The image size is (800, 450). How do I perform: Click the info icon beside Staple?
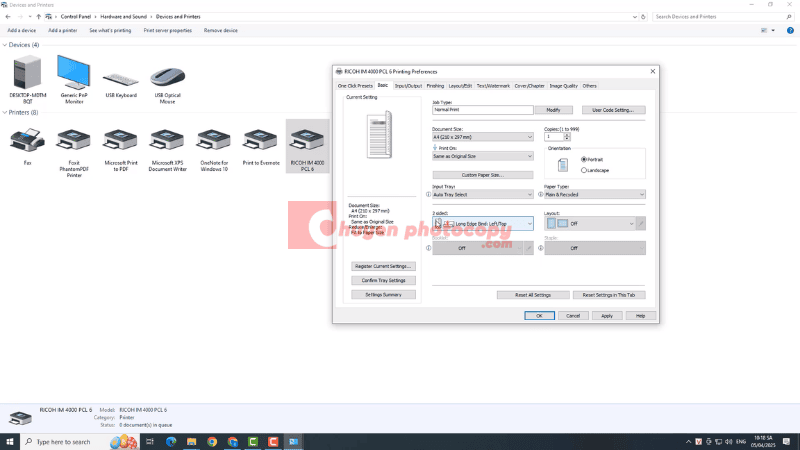[x=541, y=248]
